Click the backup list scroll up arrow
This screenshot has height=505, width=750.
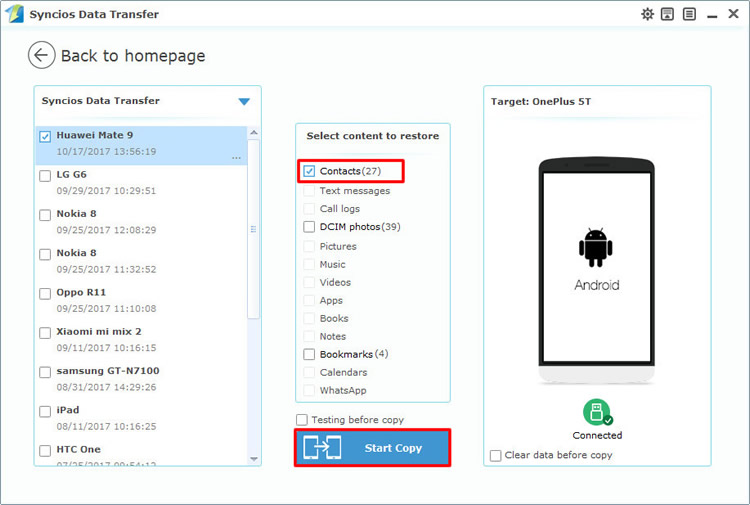click(x=254, y=132)
